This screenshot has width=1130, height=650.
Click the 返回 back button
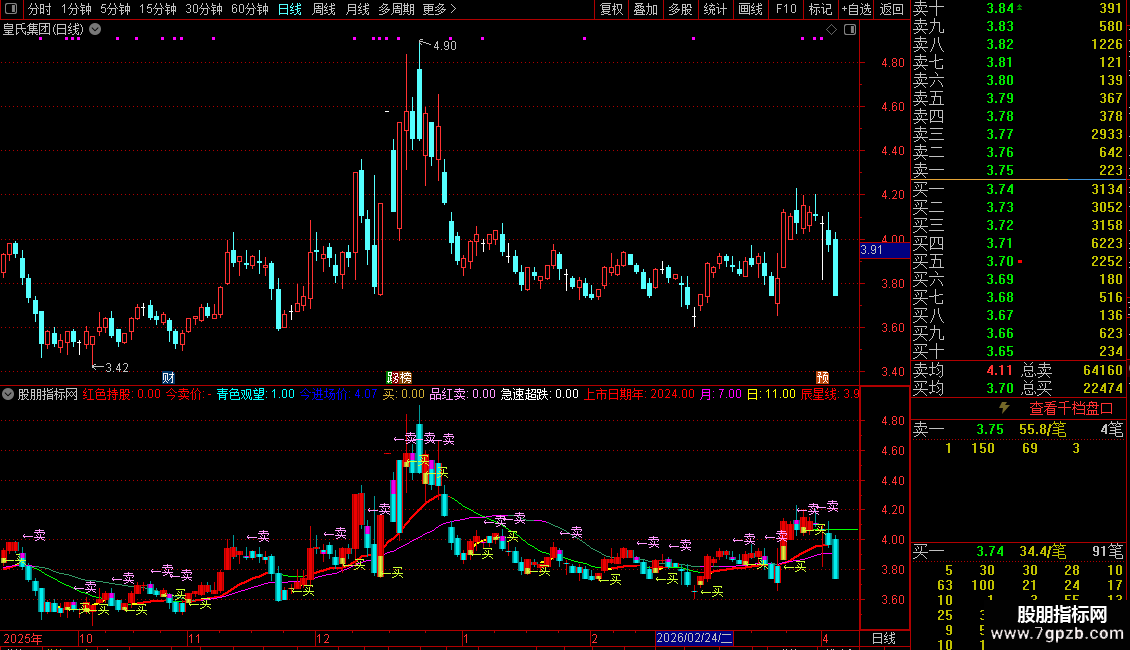point(892,9)
